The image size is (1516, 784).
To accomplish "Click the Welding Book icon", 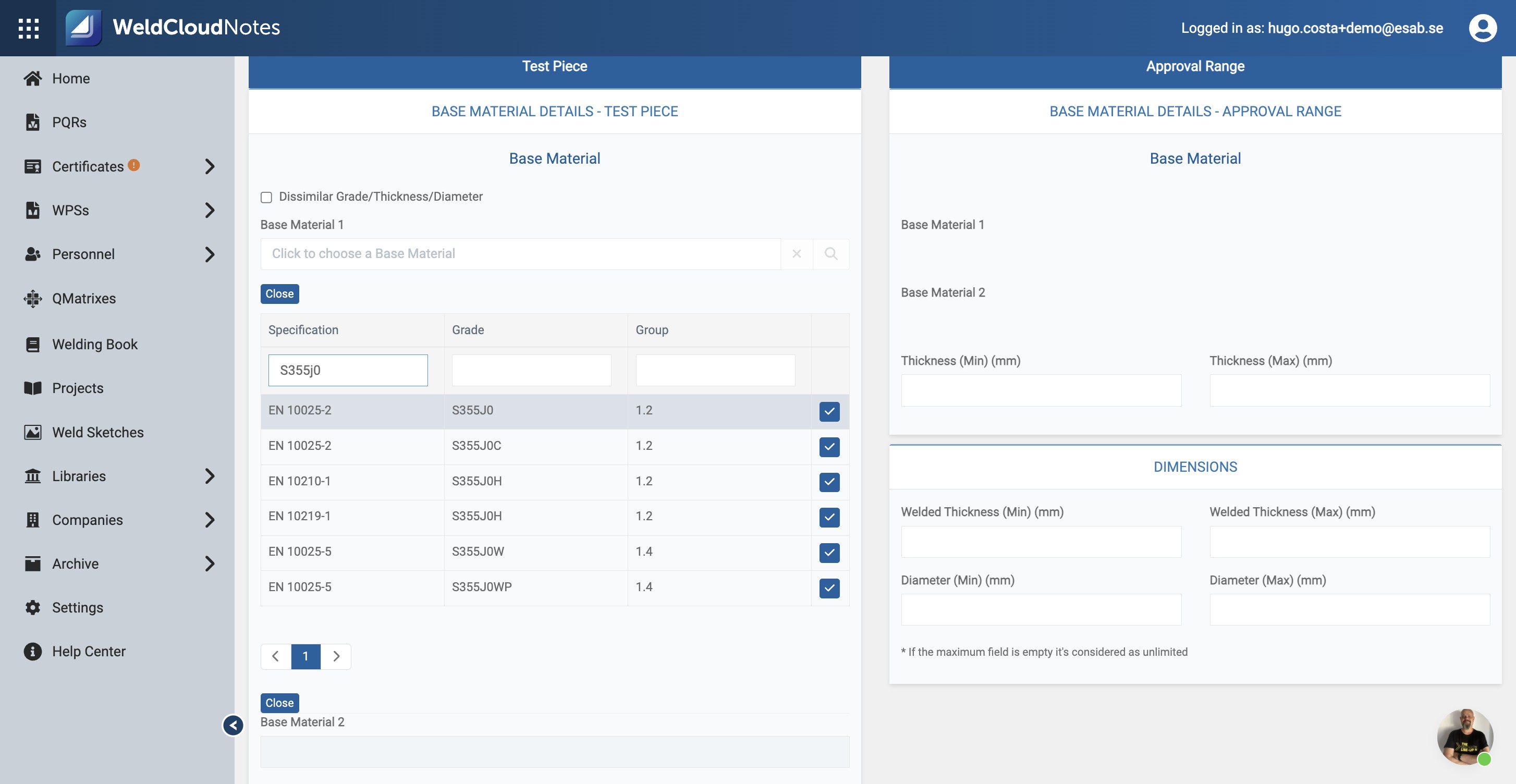I will coord(33,345).
